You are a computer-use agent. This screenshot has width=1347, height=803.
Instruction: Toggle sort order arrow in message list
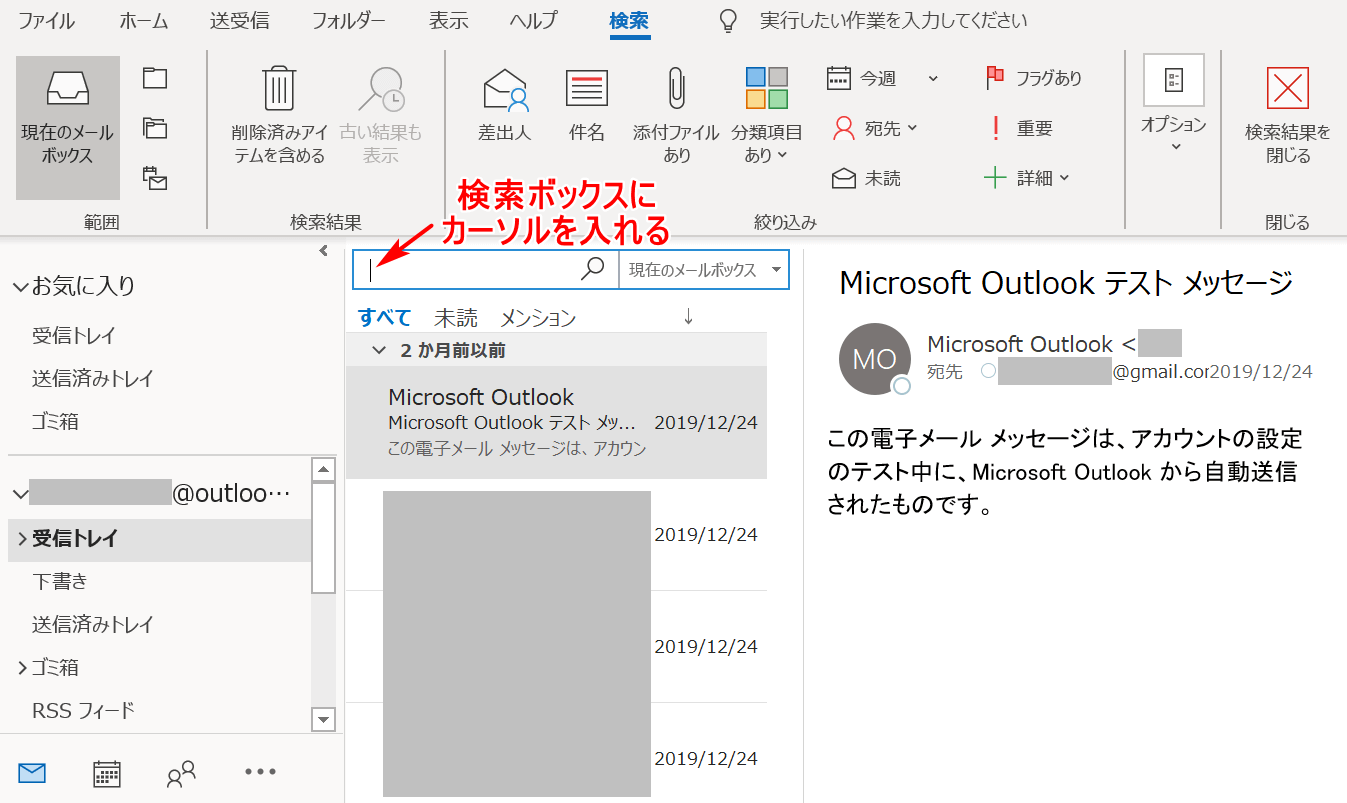click(688, 316)
